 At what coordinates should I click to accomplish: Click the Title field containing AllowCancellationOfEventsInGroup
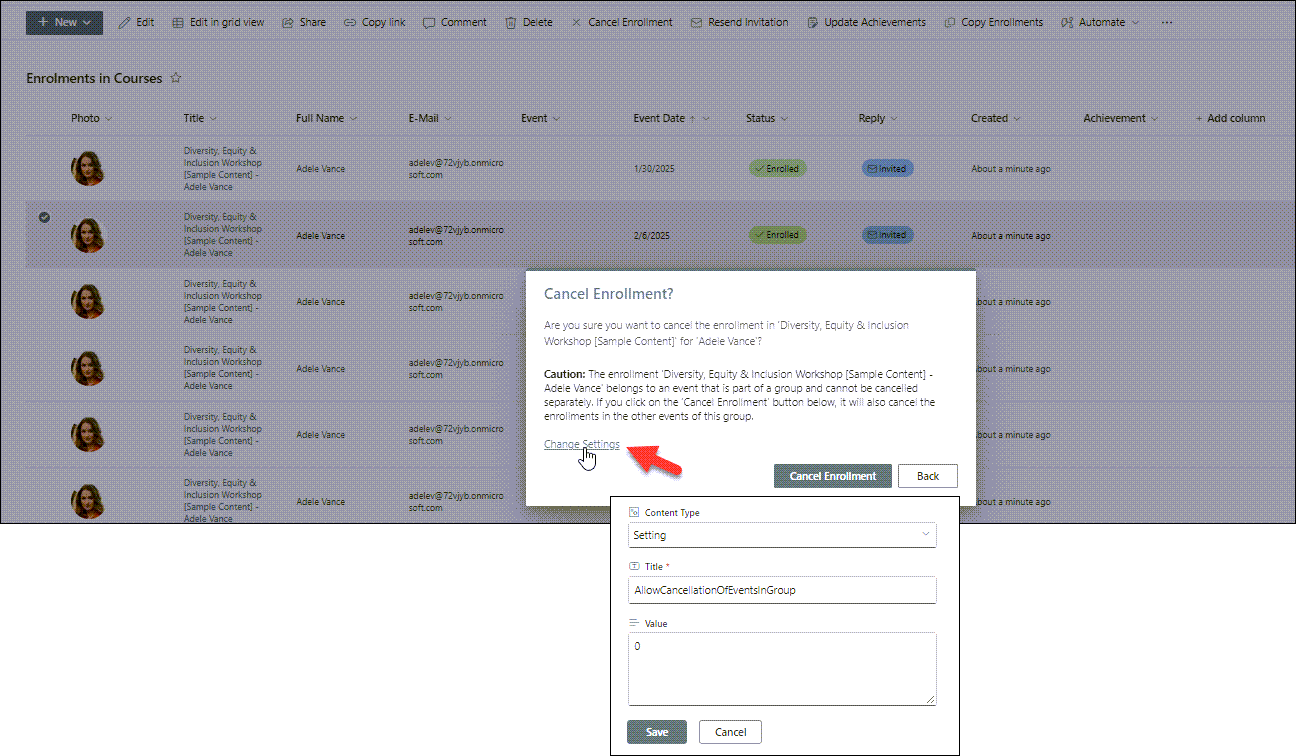click(x=782, y=590)
